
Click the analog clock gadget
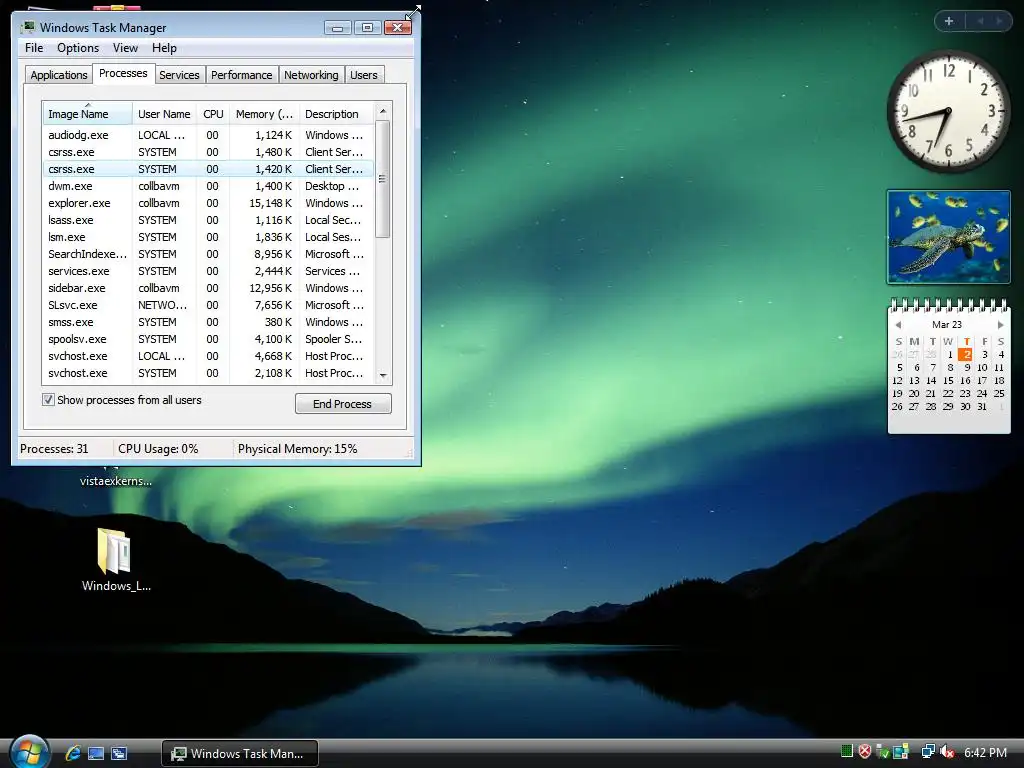pyautogui.click(x=948, y=112)
